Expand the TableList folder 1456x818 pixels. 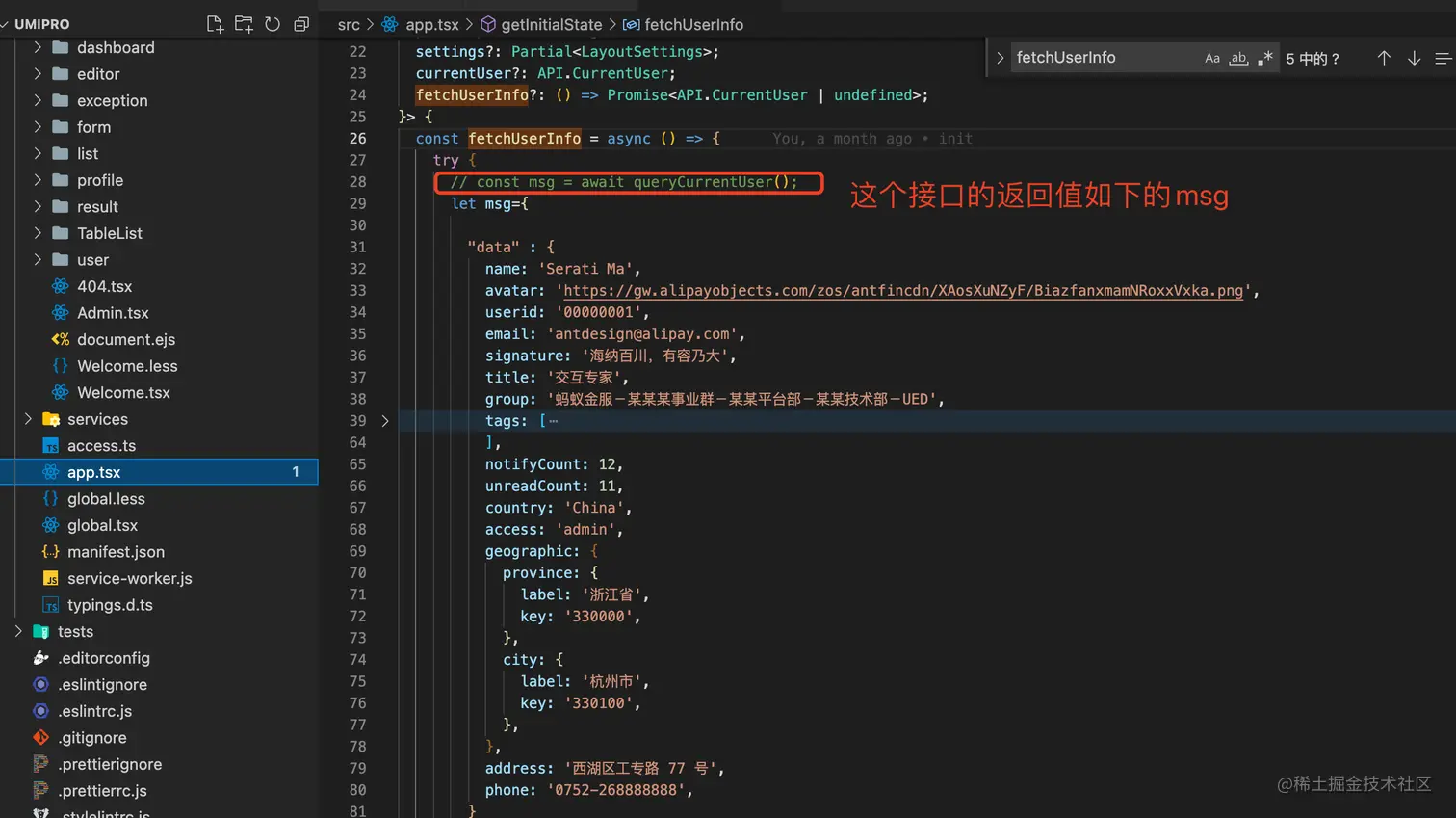(x=38, y=233)
